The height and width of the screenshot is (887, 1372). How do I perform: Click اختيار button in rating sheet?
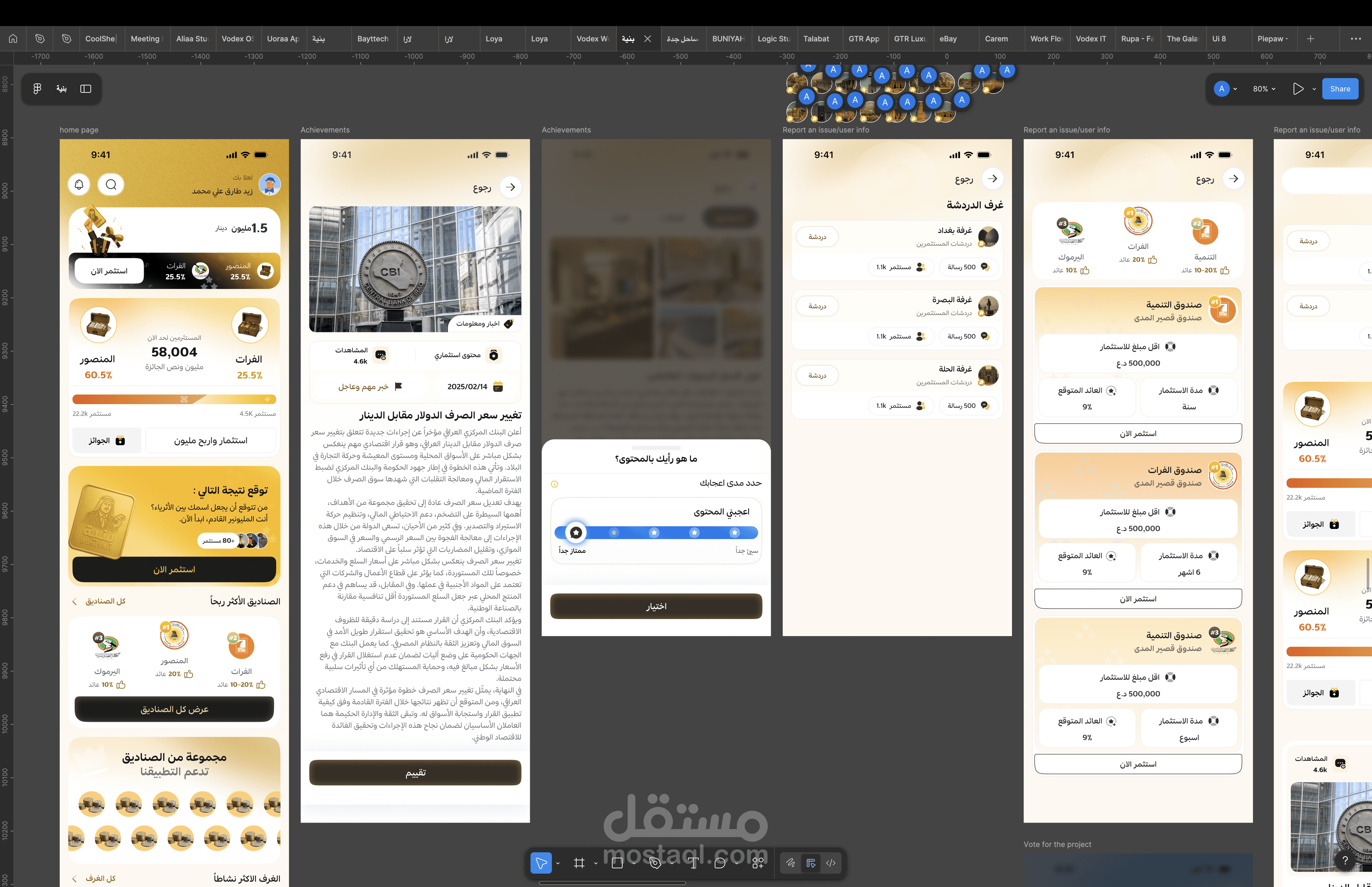[x=656, y=606]
